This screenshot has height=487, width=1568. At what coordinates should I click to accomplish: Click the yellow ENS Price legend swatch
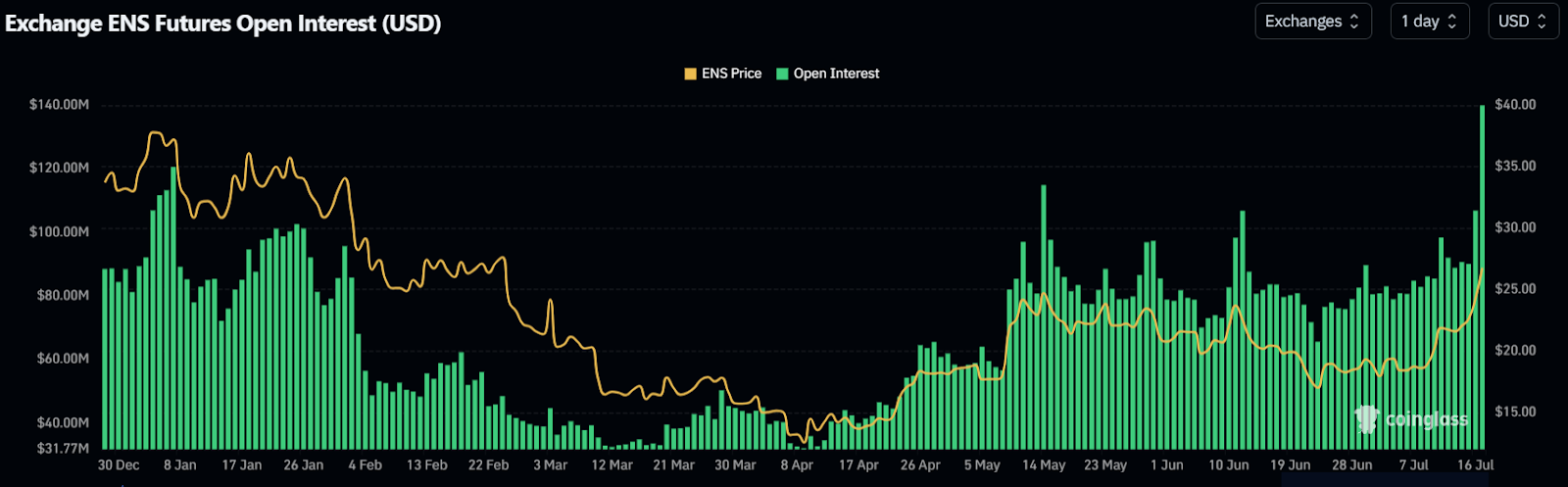(690, 73)
